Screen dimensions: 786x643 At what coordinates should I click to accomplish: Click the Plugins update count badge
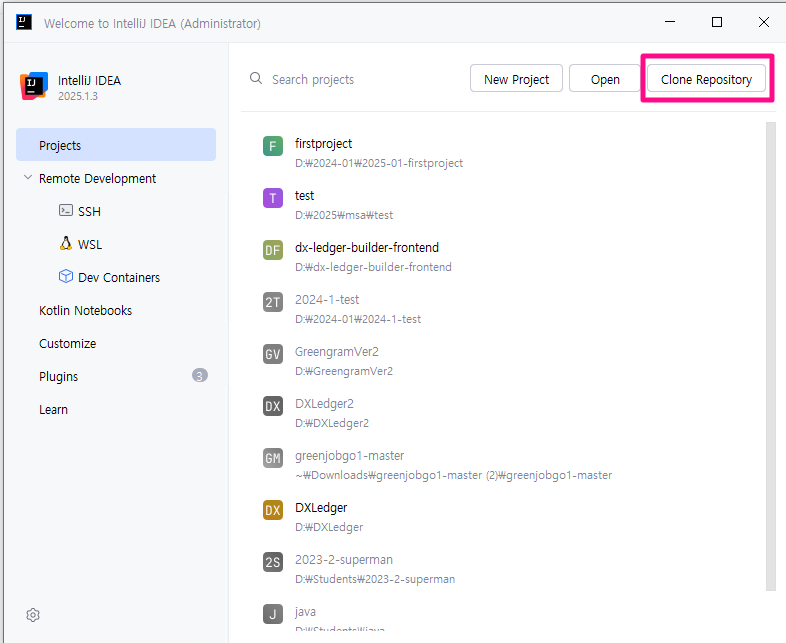click(200, 375)
